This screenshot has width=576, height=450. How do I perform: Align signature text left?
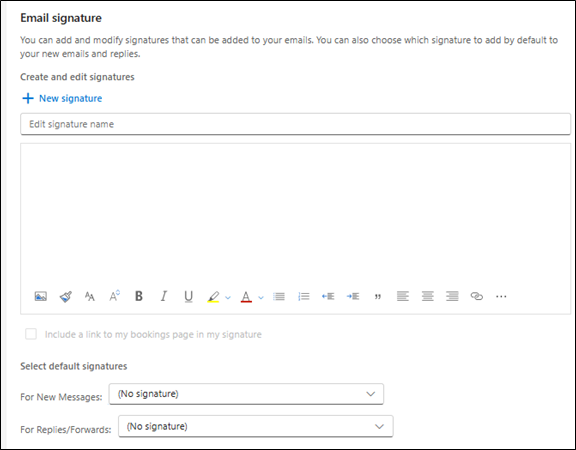point(403,296)
